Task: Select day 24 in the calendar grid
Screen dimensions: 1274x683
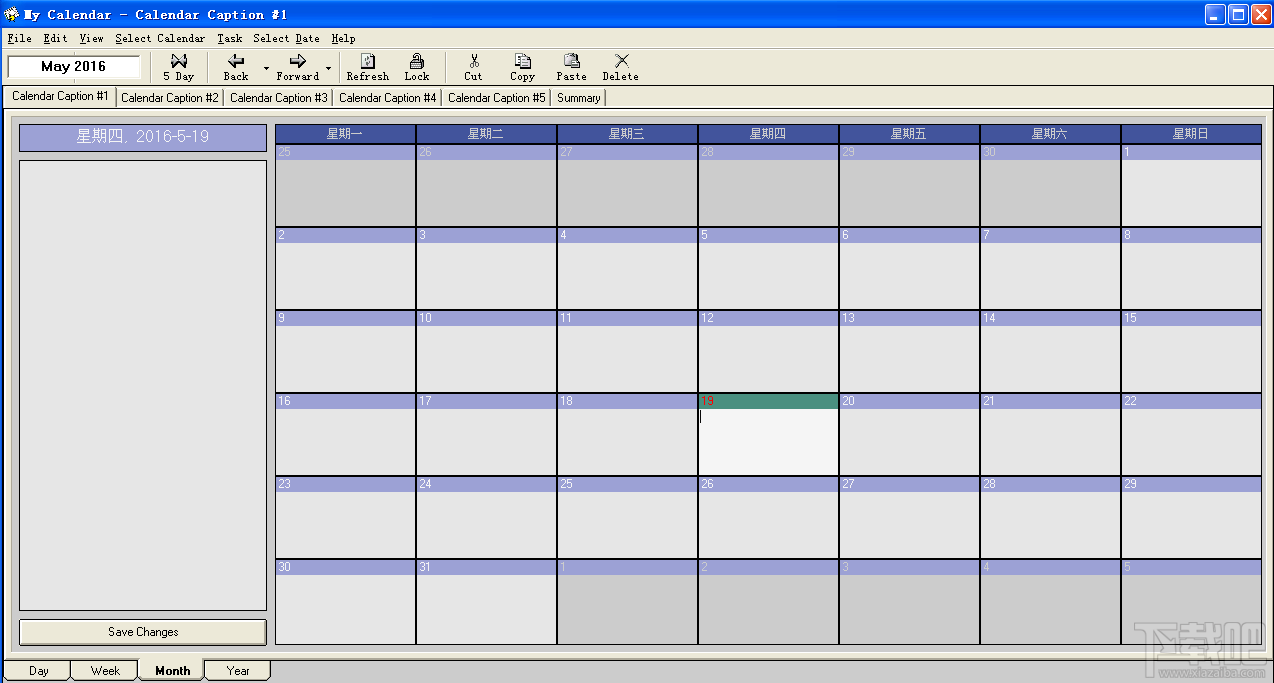Action: (486, 517)
